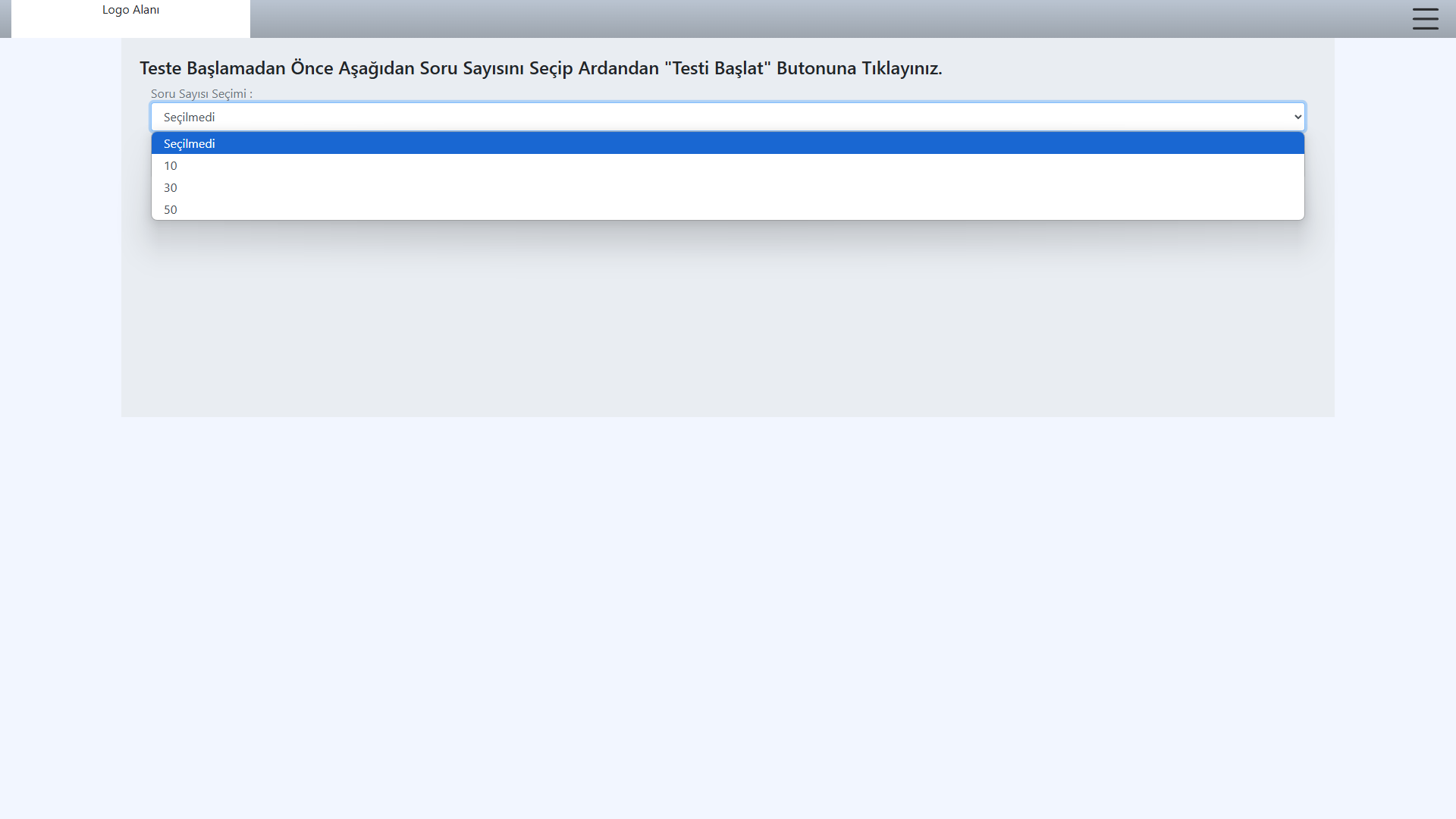Toggle the navigation menu via three-line icon
This screenshot has height=819, width=1456.
click(1425, 19)
